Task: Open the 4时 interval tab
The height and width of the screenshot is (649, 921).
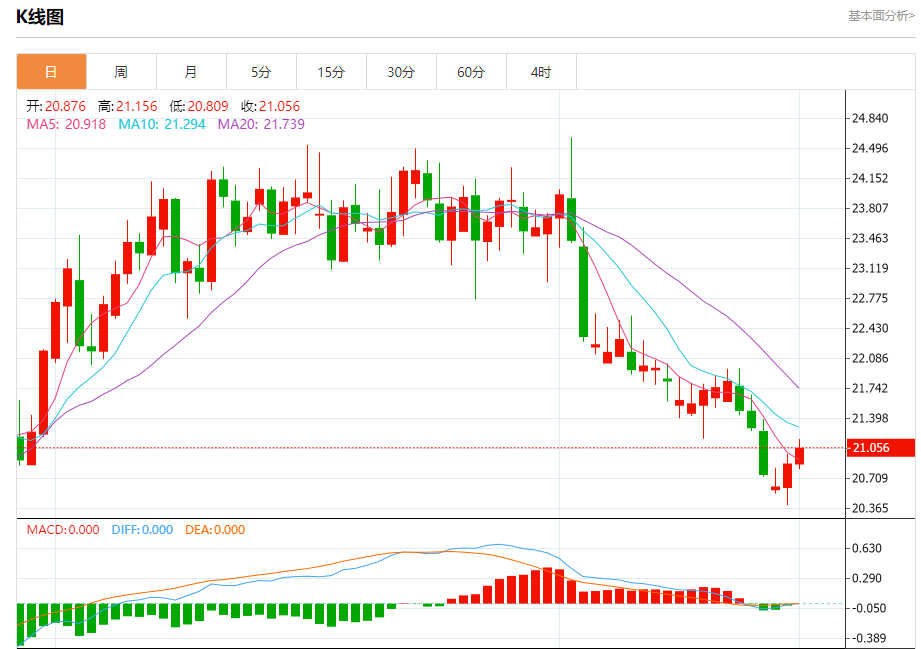Action: [541, 72]
